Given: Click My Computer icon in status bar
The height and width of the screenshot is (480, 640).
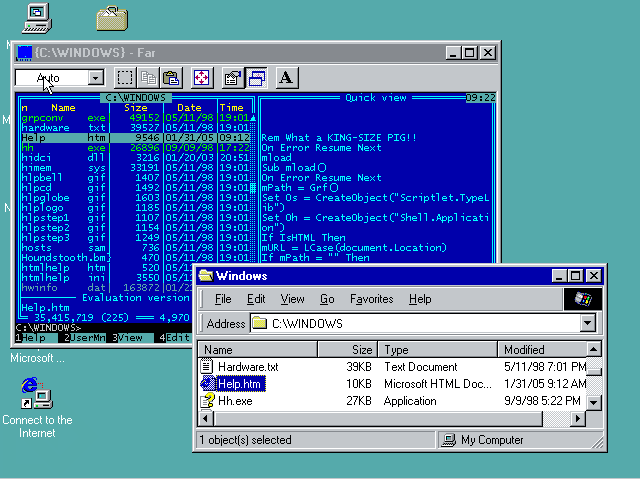Looking at the screenshot, I should click(449, 440).
